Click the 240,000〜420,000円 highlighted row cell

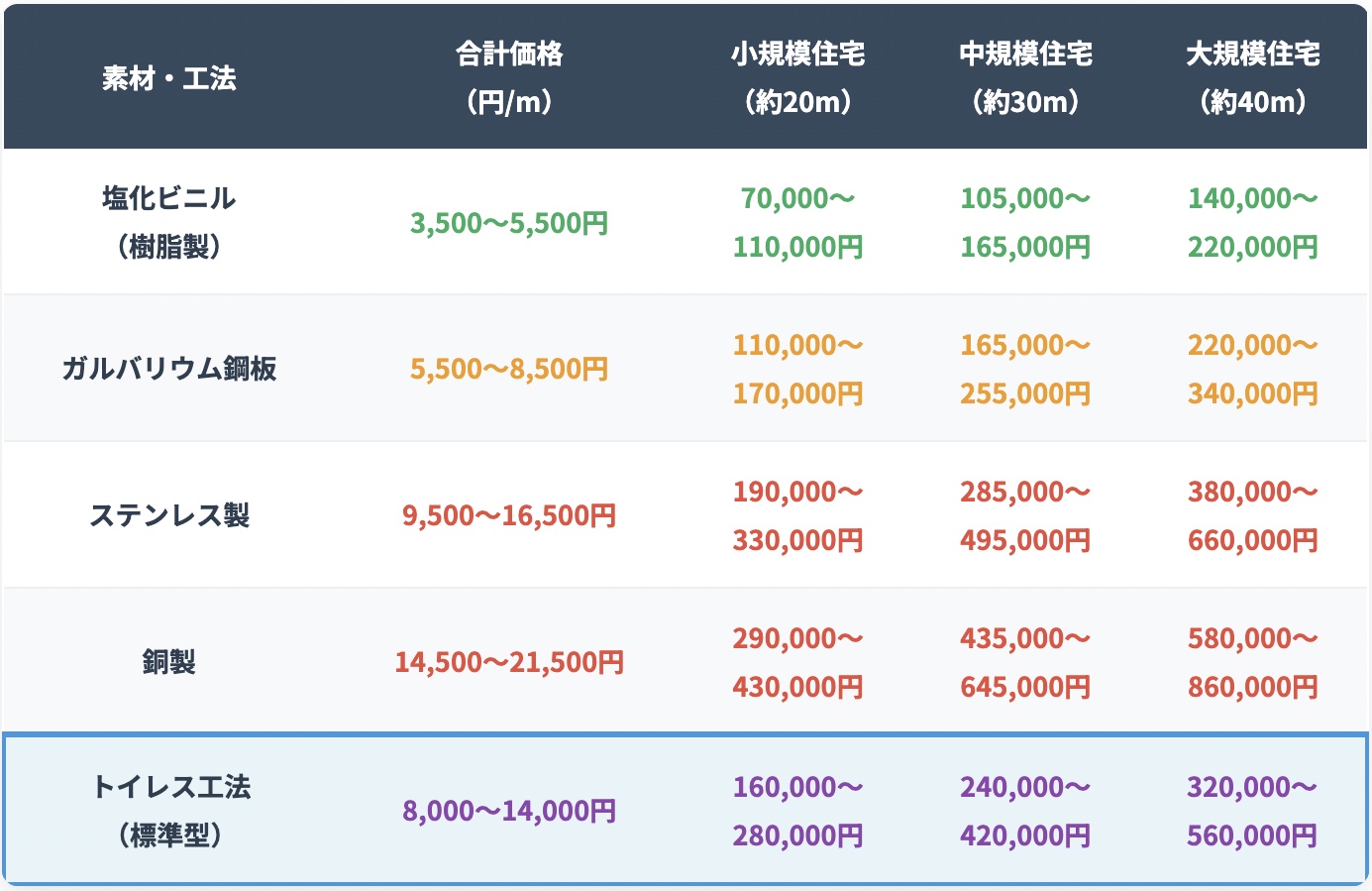[x=1025, y=811]
